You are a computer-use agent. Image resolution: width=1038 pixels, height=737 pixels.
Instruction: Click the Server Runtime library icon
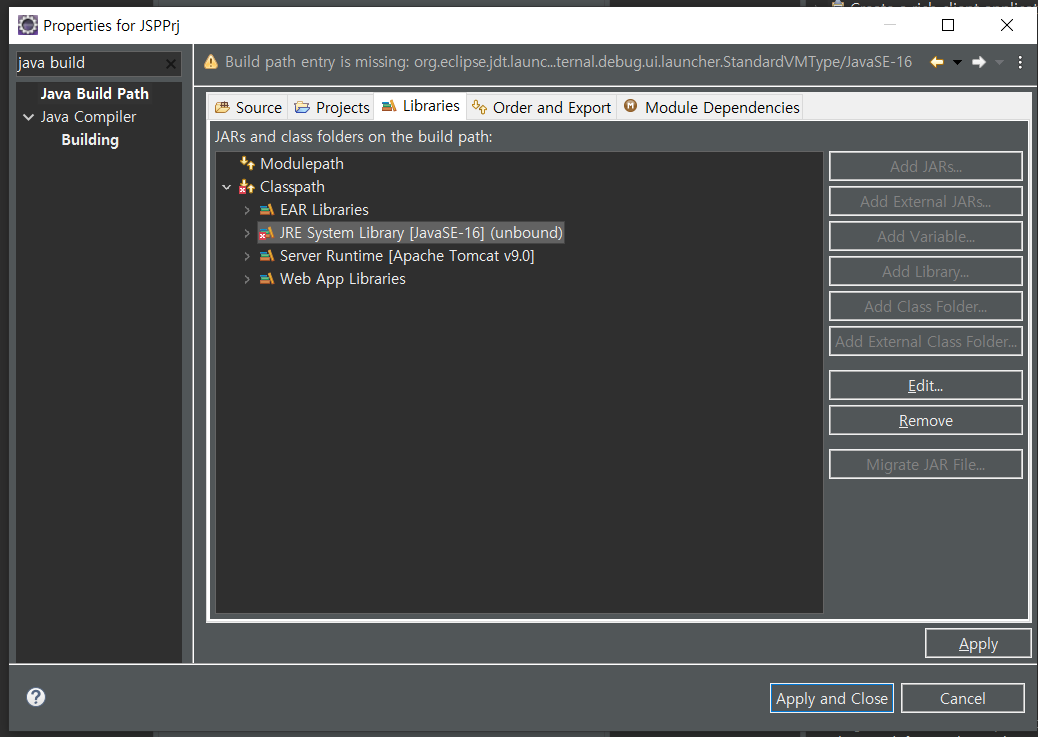click(x=266, y=256)
